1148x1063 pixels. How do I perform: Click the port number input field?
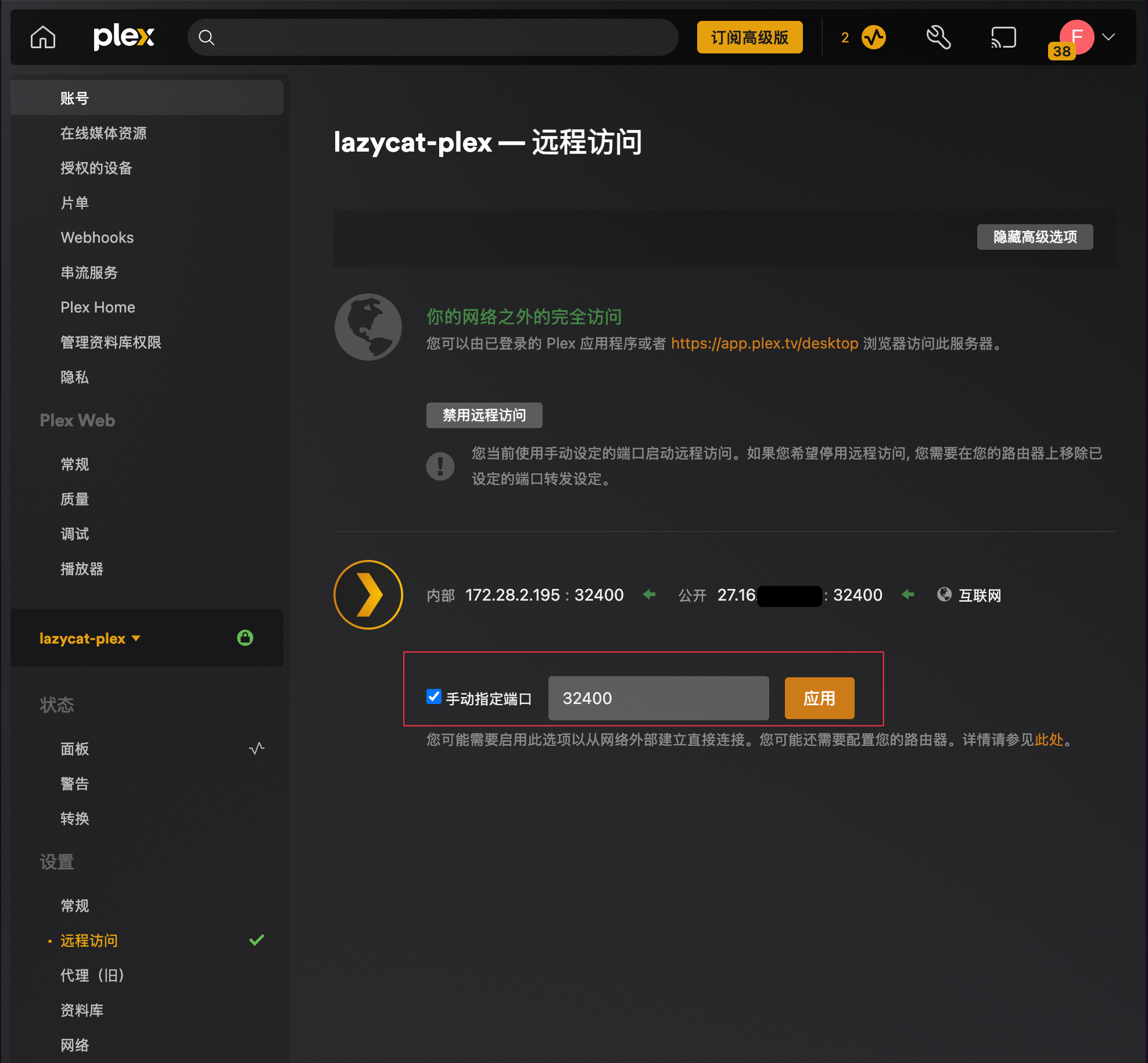[659, 698]
